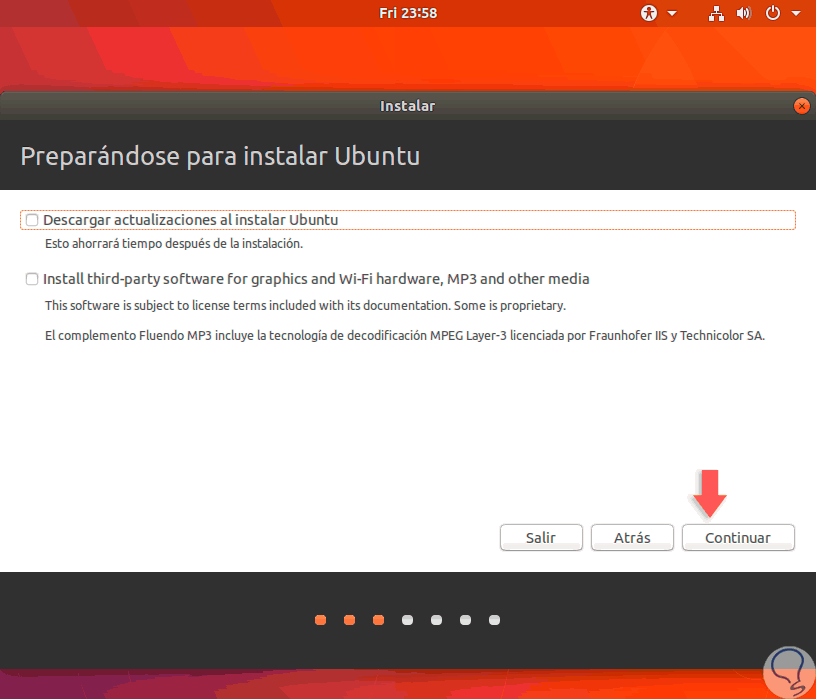Close the Instalar window
The width and height of the screenshot is (816, 699).
[x=801, y=106]
